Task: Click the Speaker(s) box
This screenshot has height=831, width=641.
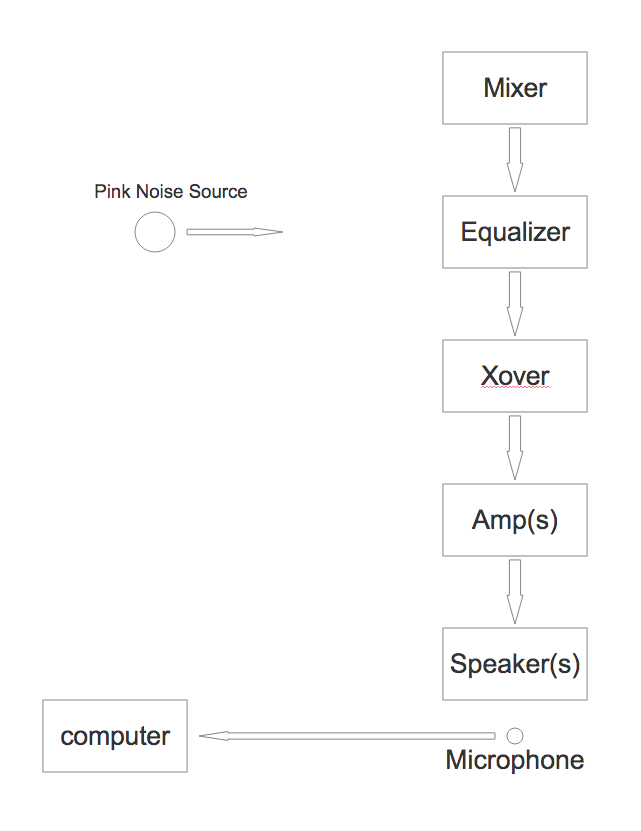Action: [x=515, y=664]
